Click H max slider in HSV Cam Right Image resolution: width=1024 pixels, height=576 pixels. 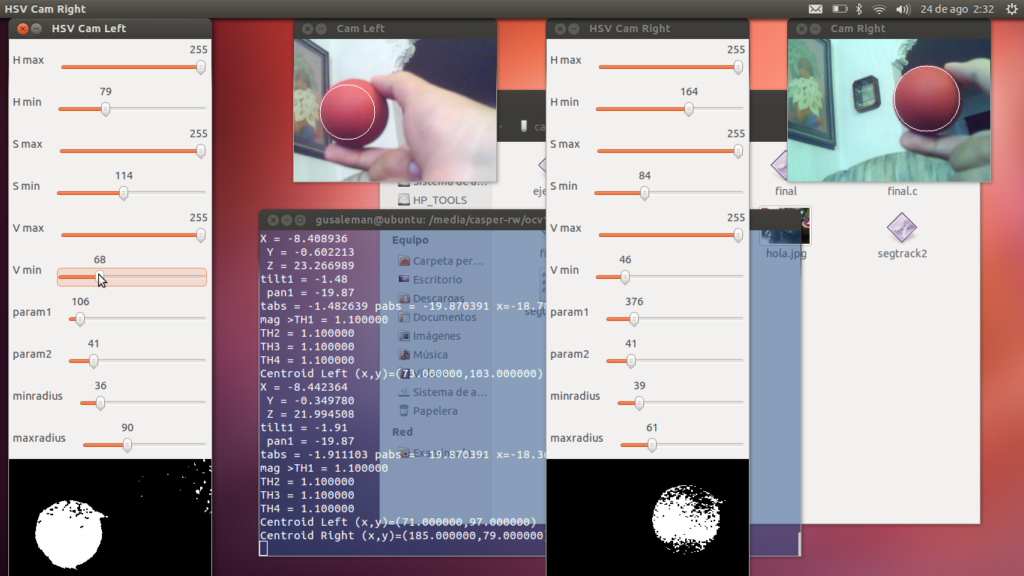pyautogui.click(x=671, y=67)
